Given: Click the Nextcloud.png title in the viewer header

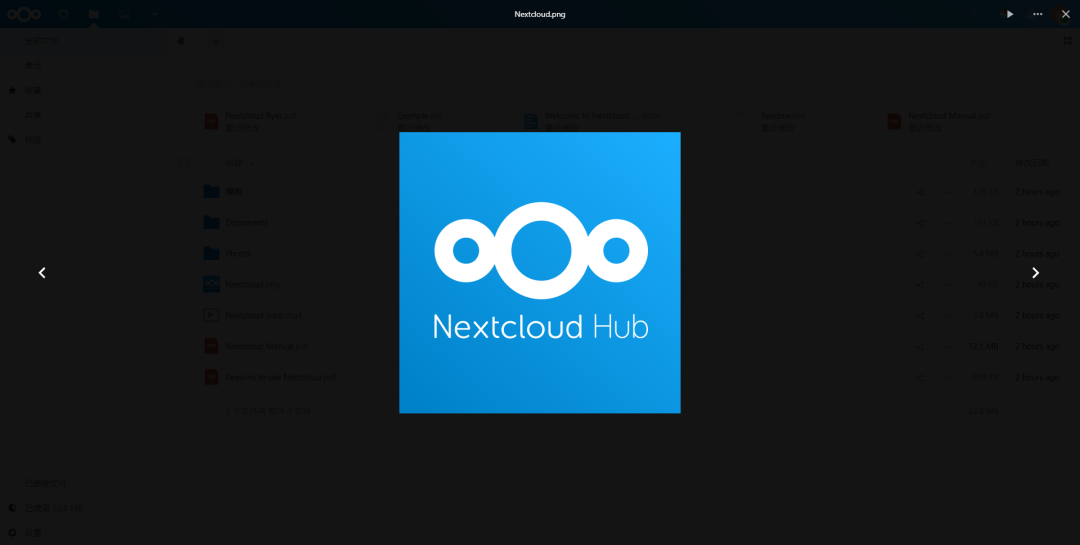Looking at the screenshot, I should [540, 14].
